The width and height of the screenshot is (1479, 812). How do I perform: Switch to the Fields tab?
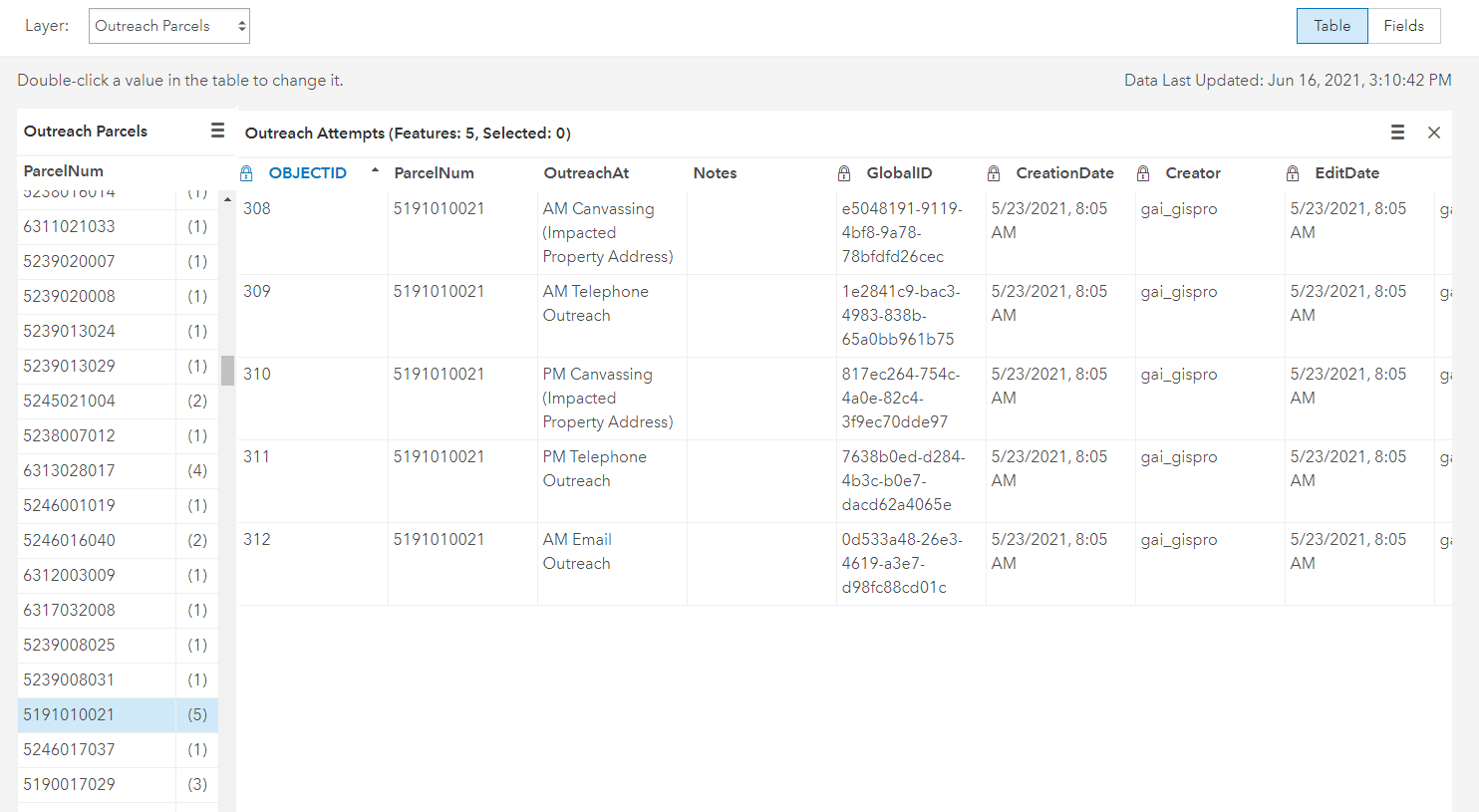tap(1403, 26)
